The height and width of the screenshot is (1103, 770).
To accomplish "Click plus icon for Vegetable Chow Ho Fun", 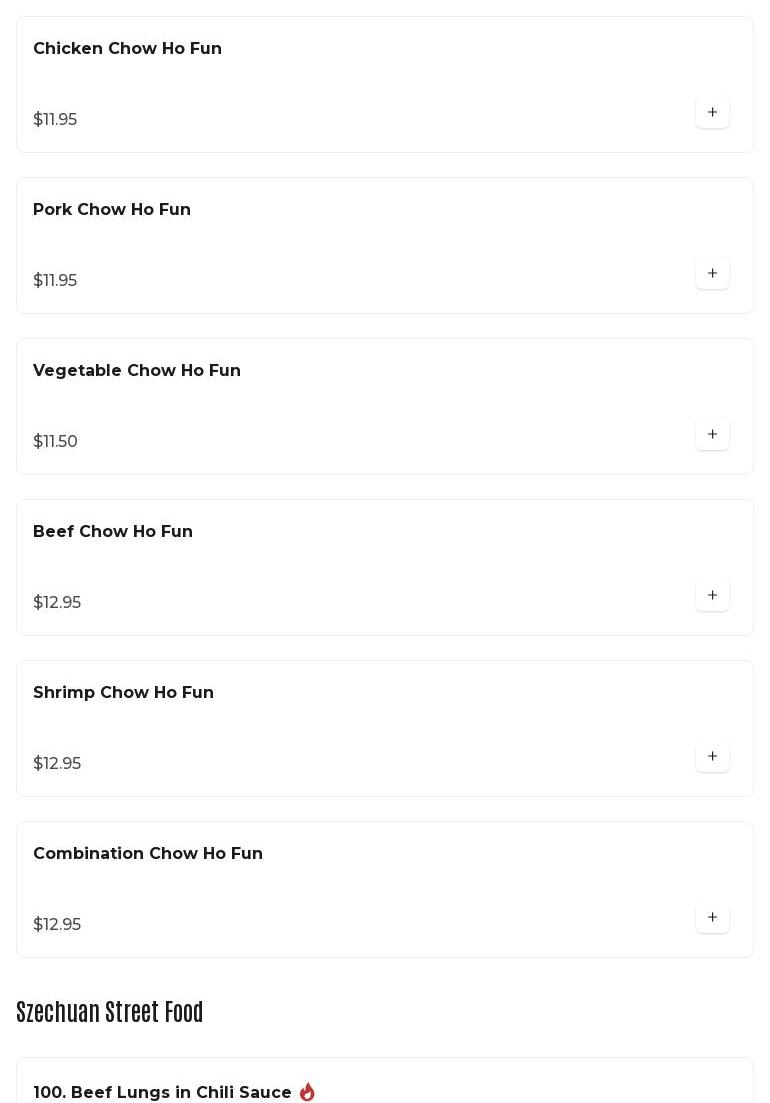I will 712,435.
